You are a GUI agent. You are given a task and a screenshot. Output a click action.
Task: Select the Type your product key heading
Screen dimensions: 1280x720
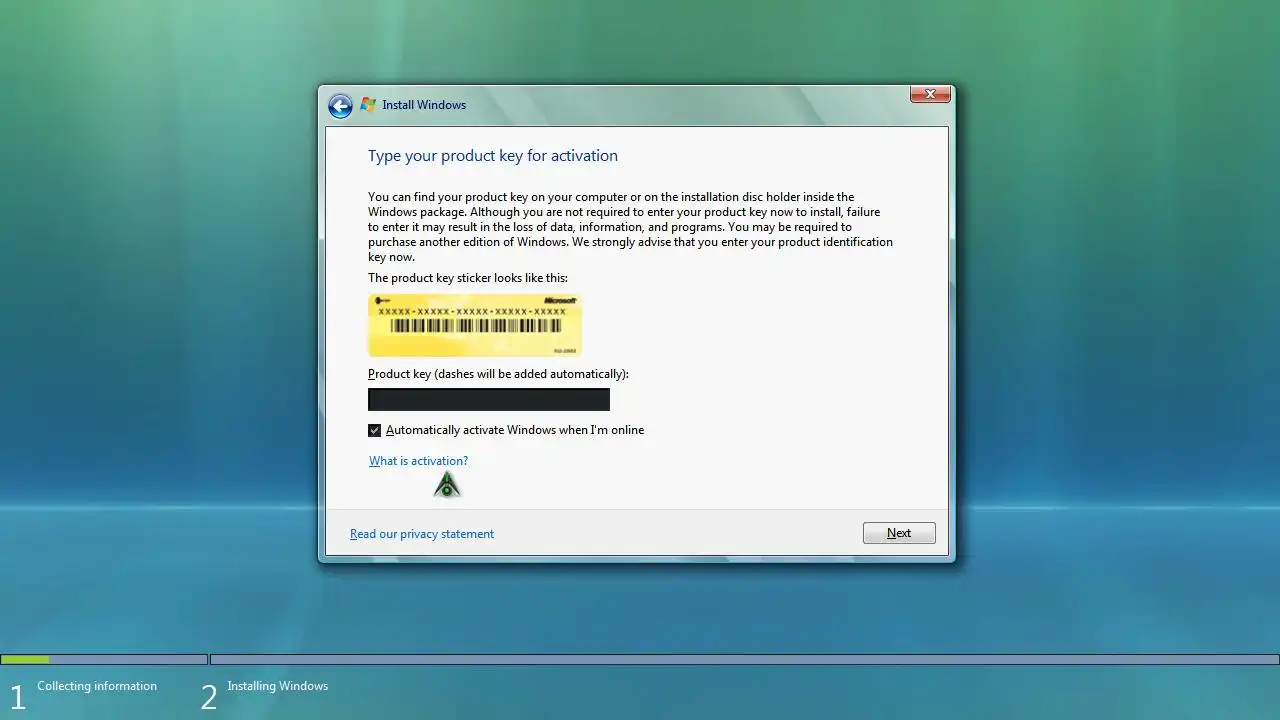pos(493,156)
